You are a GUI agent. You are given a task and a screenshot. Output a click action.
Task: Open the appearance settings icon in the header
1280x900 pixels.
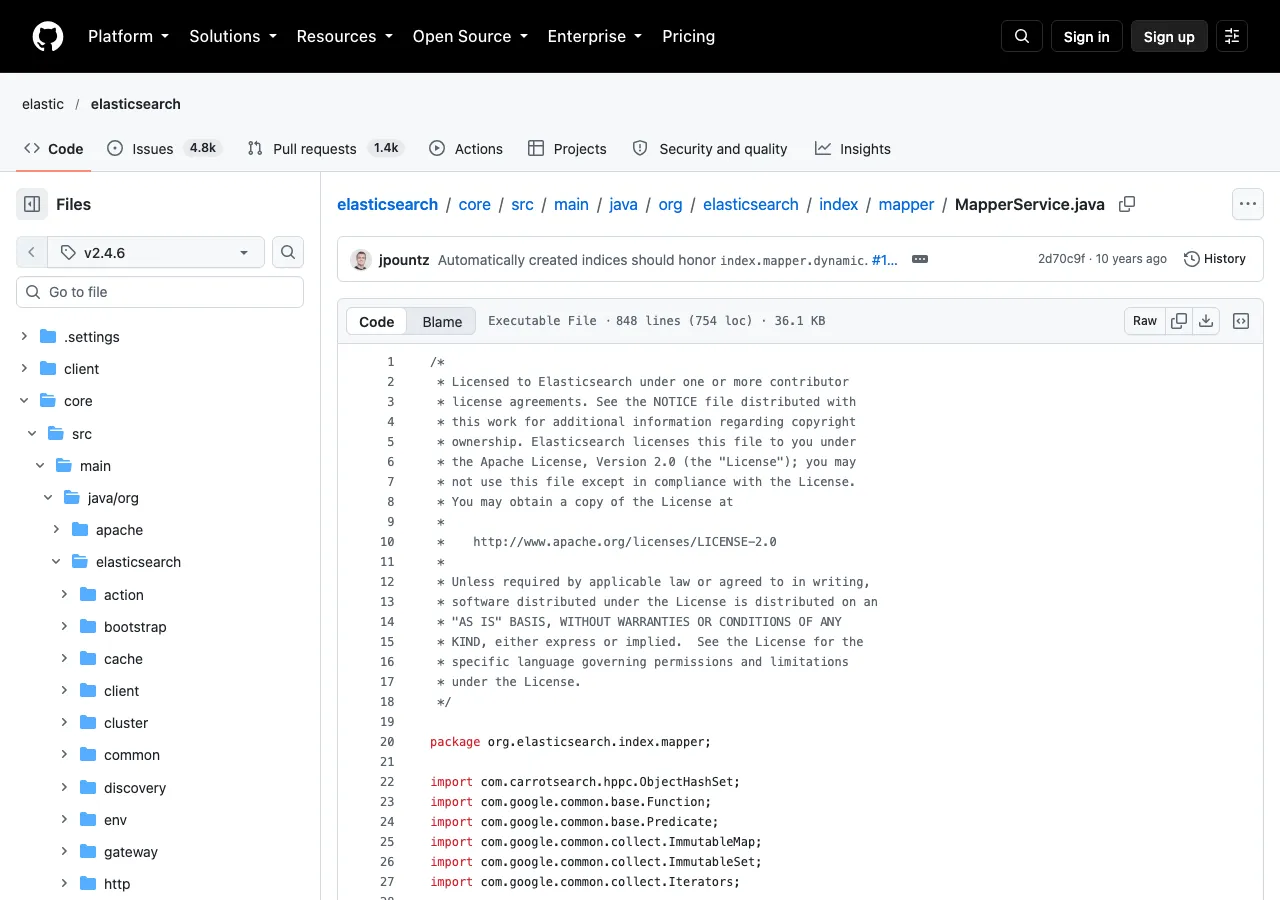pyautogui.click(x=1232, y=36)
